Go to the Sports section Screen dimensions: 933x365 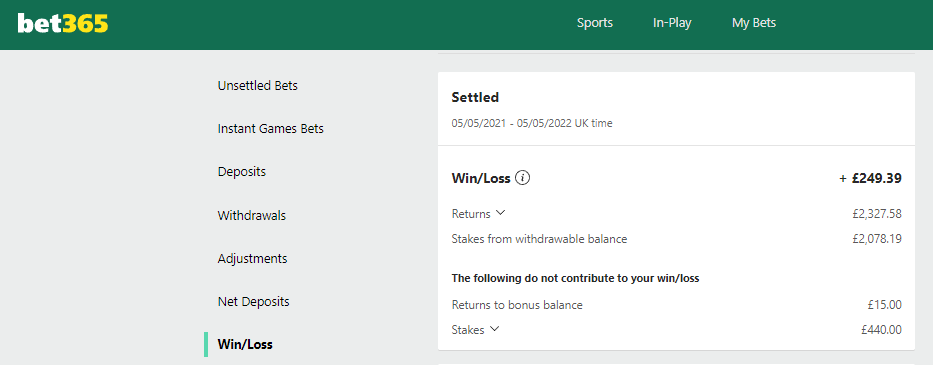(x=595, y=23)
